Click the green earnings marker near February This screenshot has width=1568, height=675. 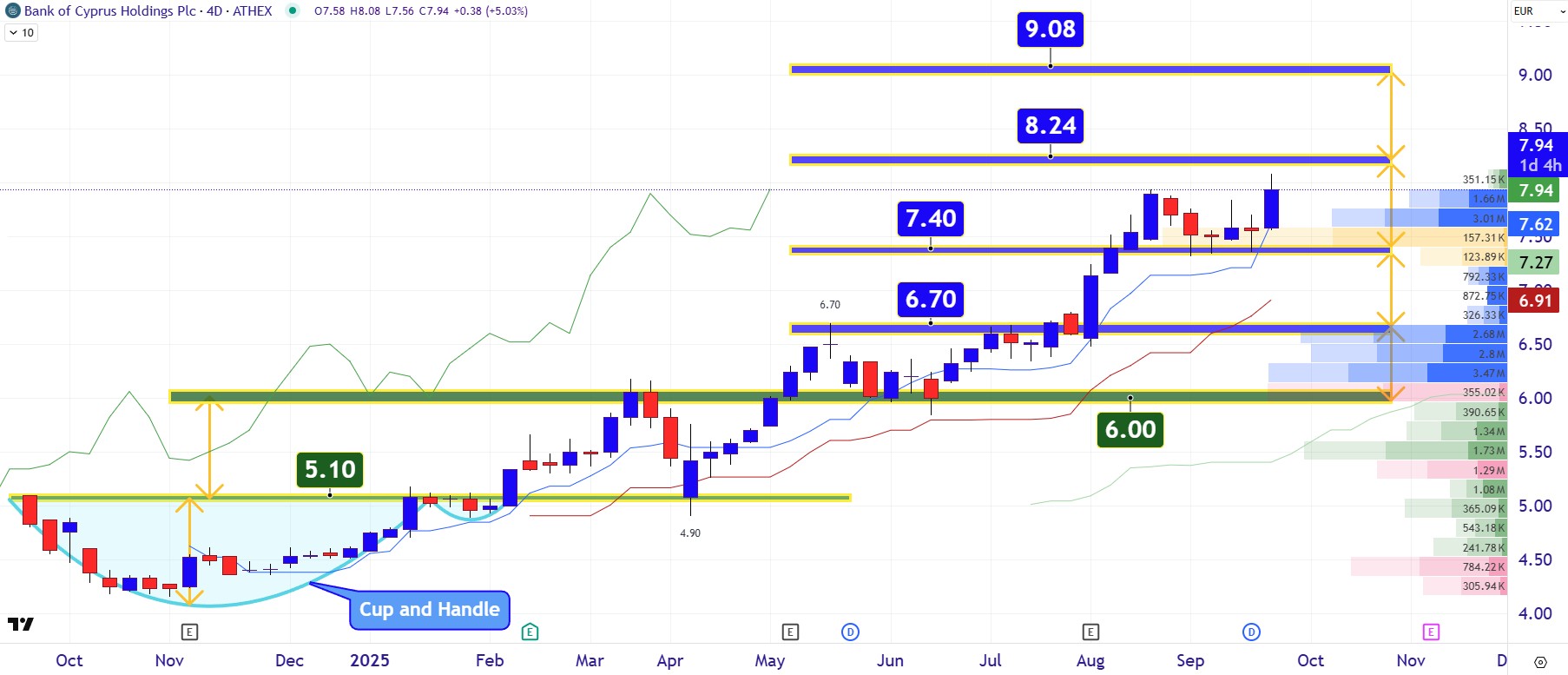530,632
